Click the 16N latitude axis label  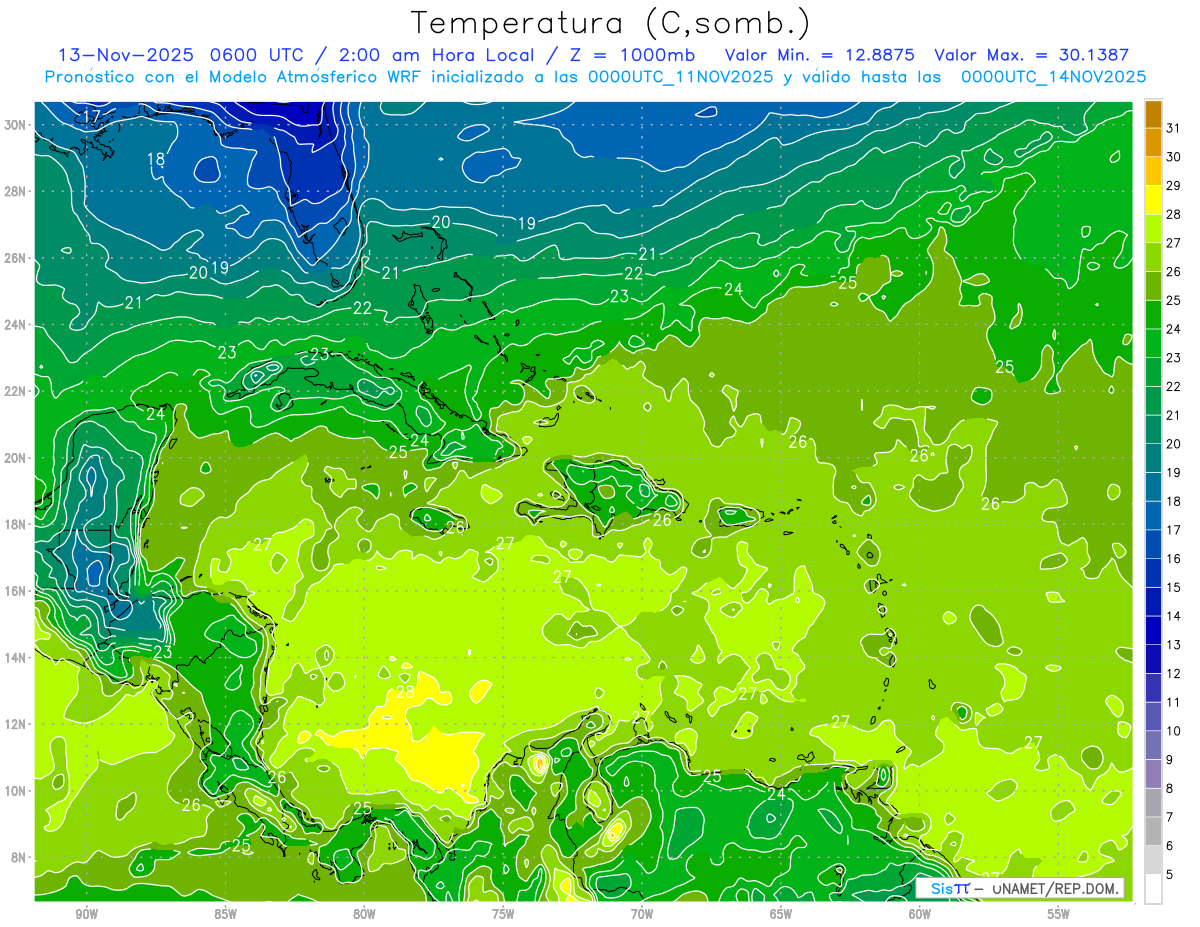point(17,590)
